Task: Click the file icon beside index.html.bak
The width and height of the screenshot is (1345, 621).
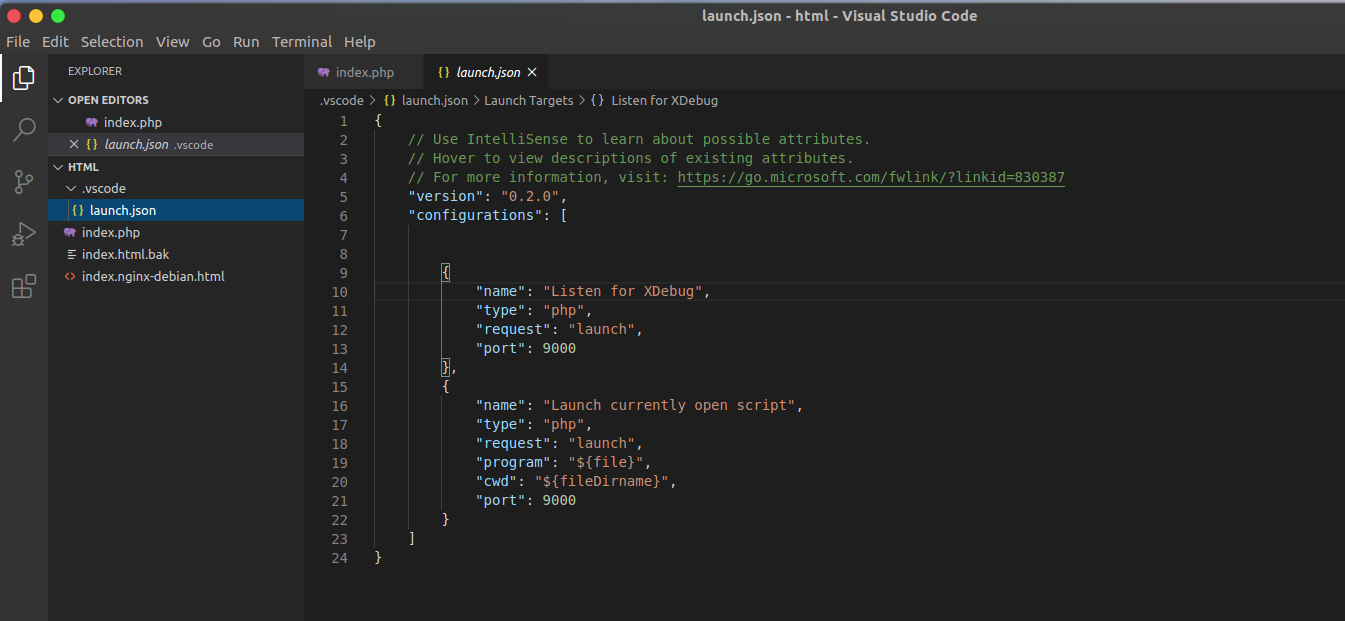Action: [x=70, y=254]
